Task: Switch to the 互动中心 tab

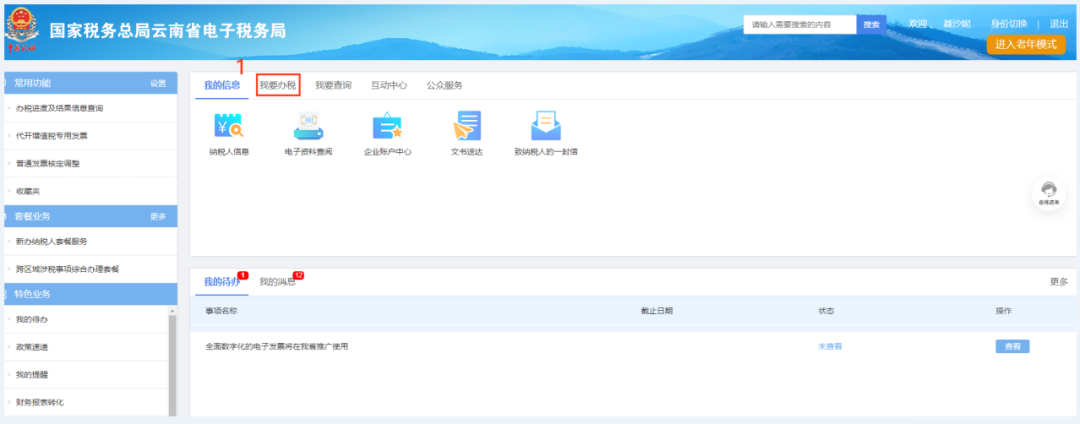Action: 389,85
